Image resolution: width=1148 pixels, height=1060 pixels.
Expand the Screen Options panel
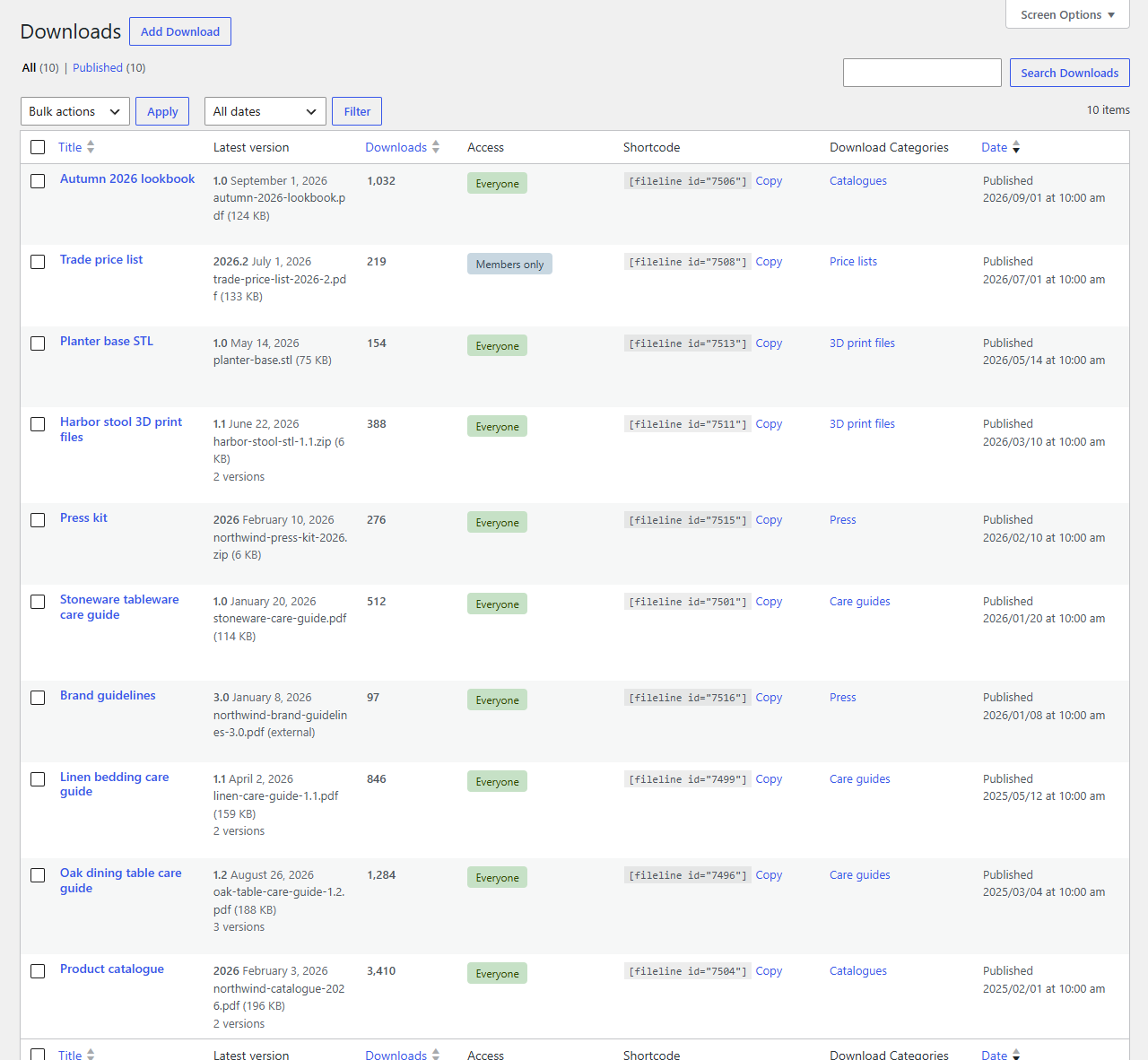tap(1067, 14)
